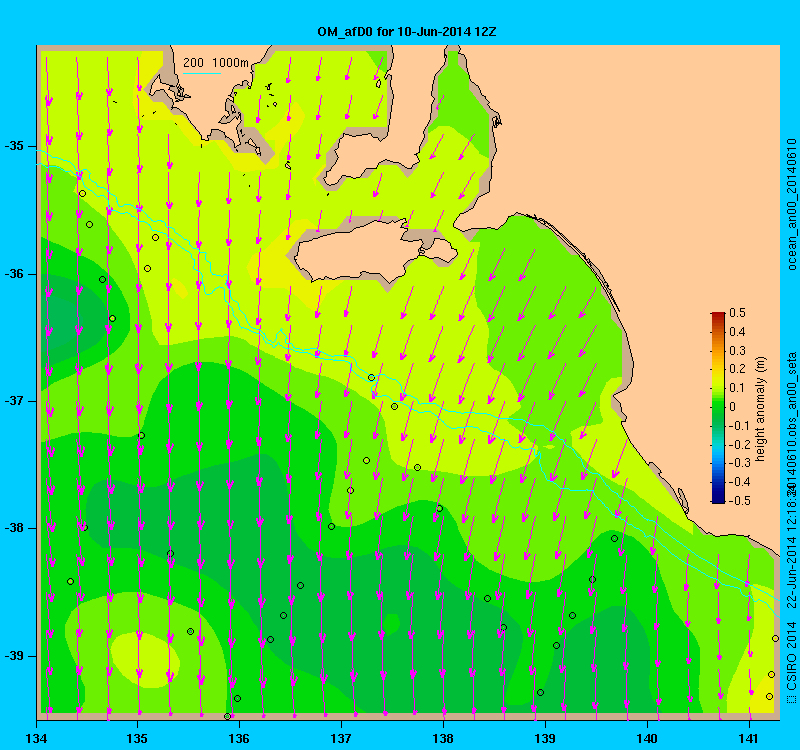Screen dimensions: 800x750
Task: Click the 137 longitude axis label
Action: 341,738
